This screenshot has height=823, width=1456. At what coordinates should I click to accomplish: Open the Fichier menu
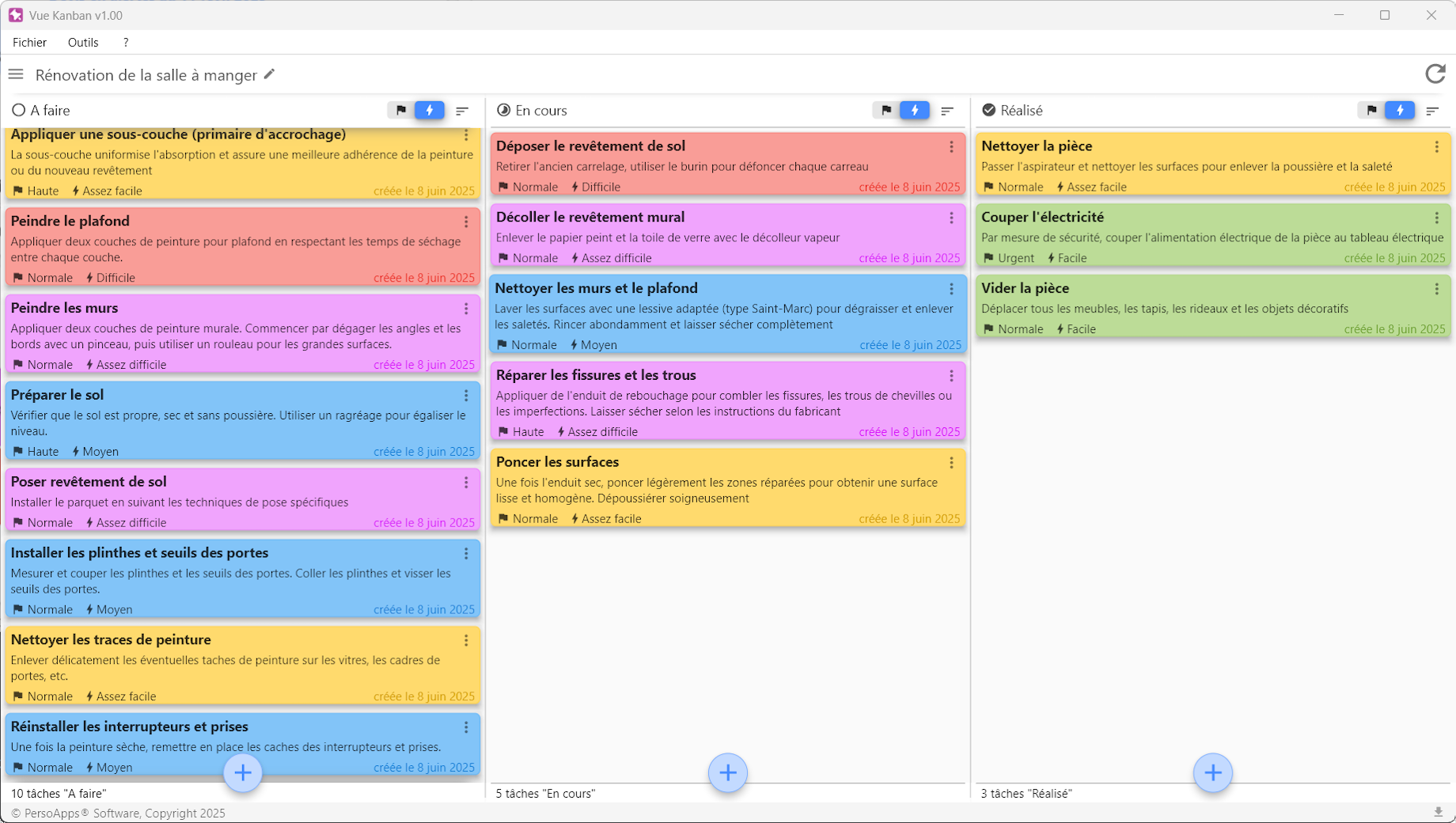coord(29,43)
